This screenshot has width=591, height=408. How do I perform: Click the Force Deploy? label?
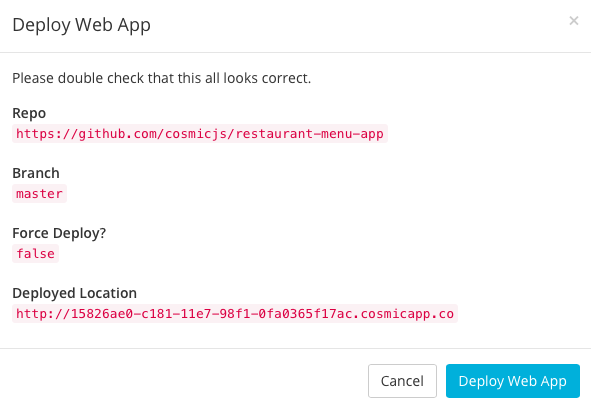[x=59, y=233]
